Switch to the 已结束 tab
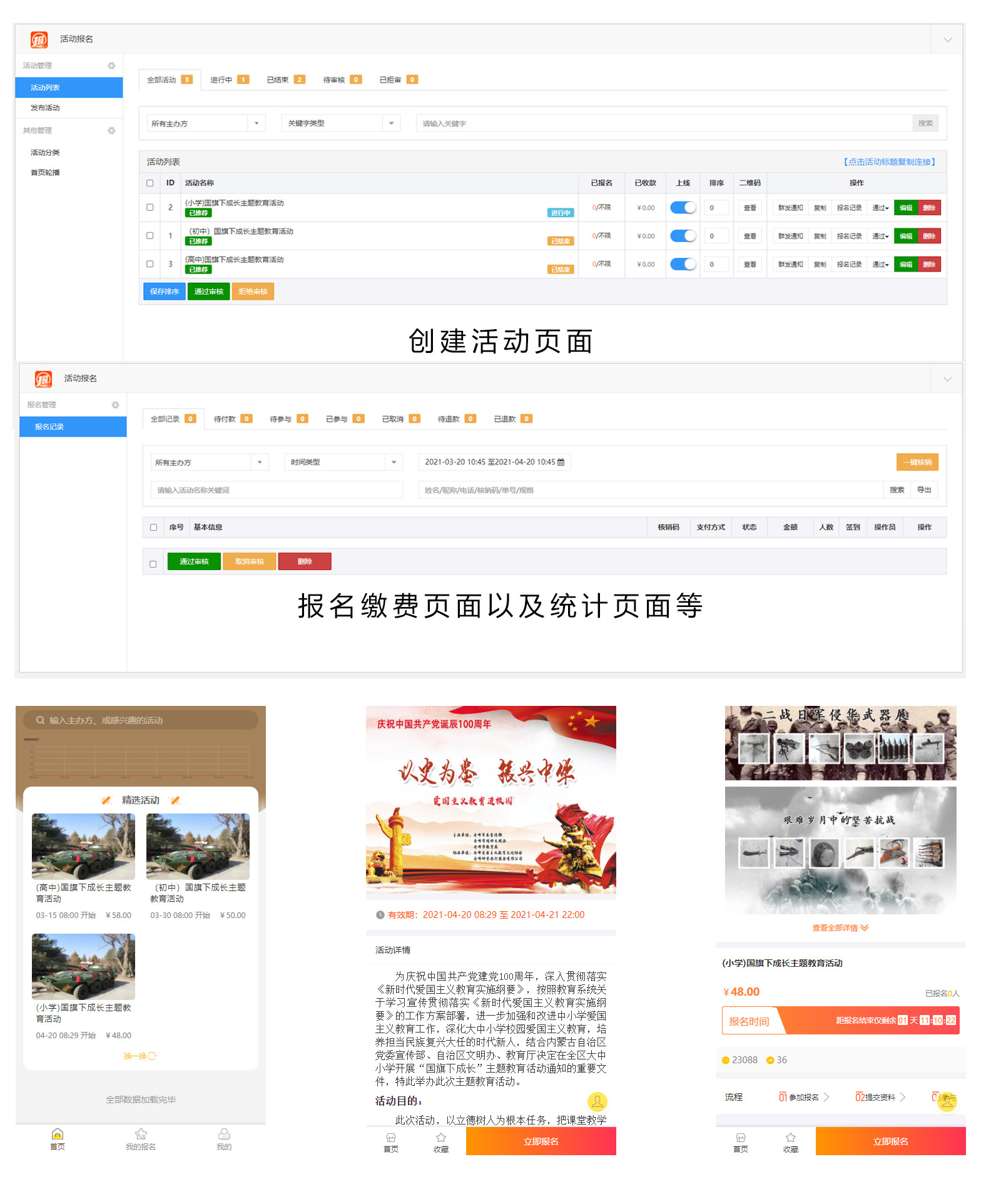 285,80
